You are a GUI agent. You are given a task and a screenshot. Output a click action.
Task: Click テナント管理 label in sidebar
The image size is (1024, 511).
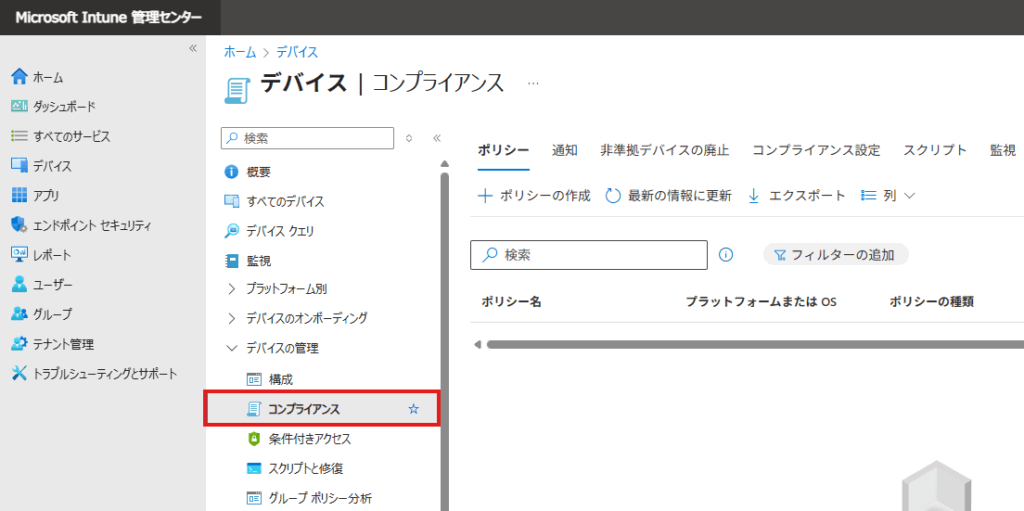63,344
